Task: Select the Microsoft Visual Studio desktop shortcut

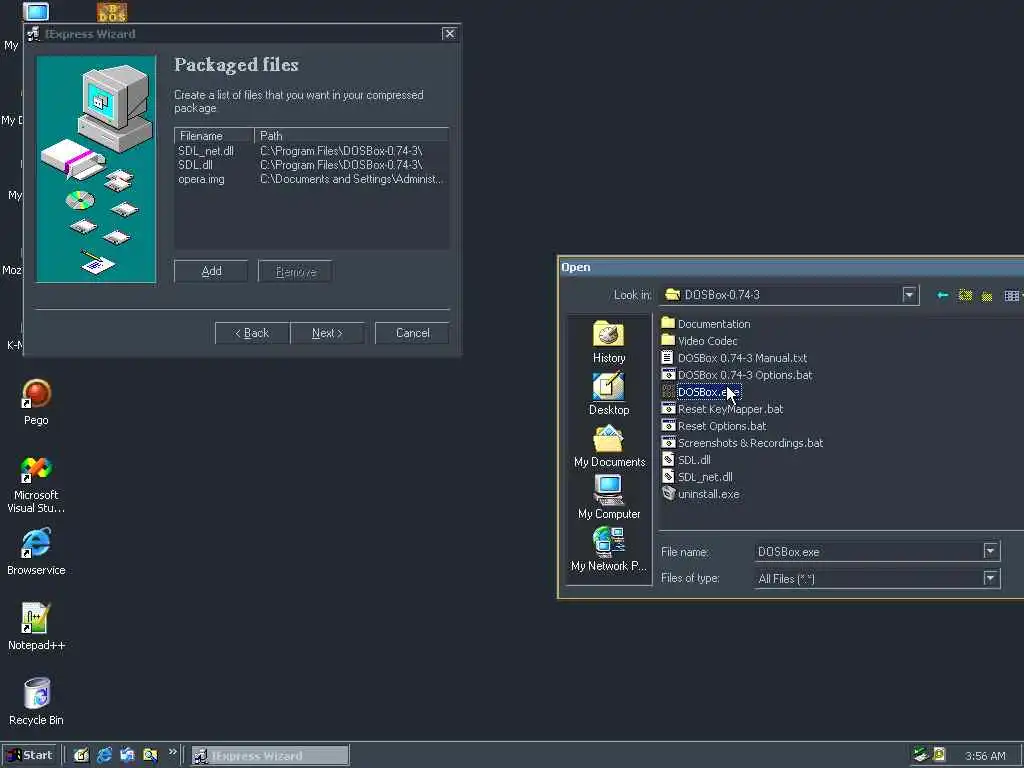Action: (36, 484)
